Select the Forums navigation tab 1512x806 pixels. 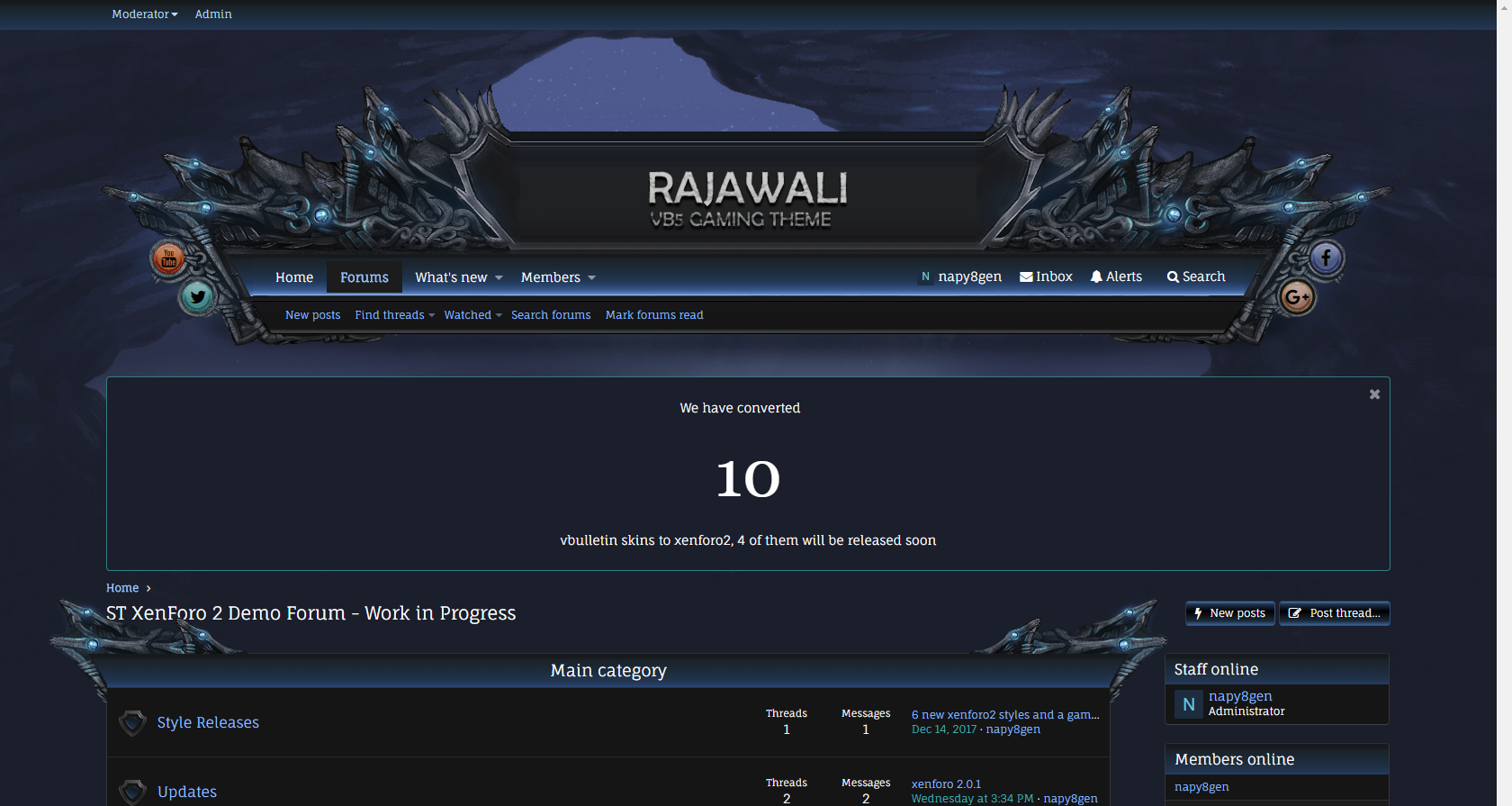(x=364, y=277)
